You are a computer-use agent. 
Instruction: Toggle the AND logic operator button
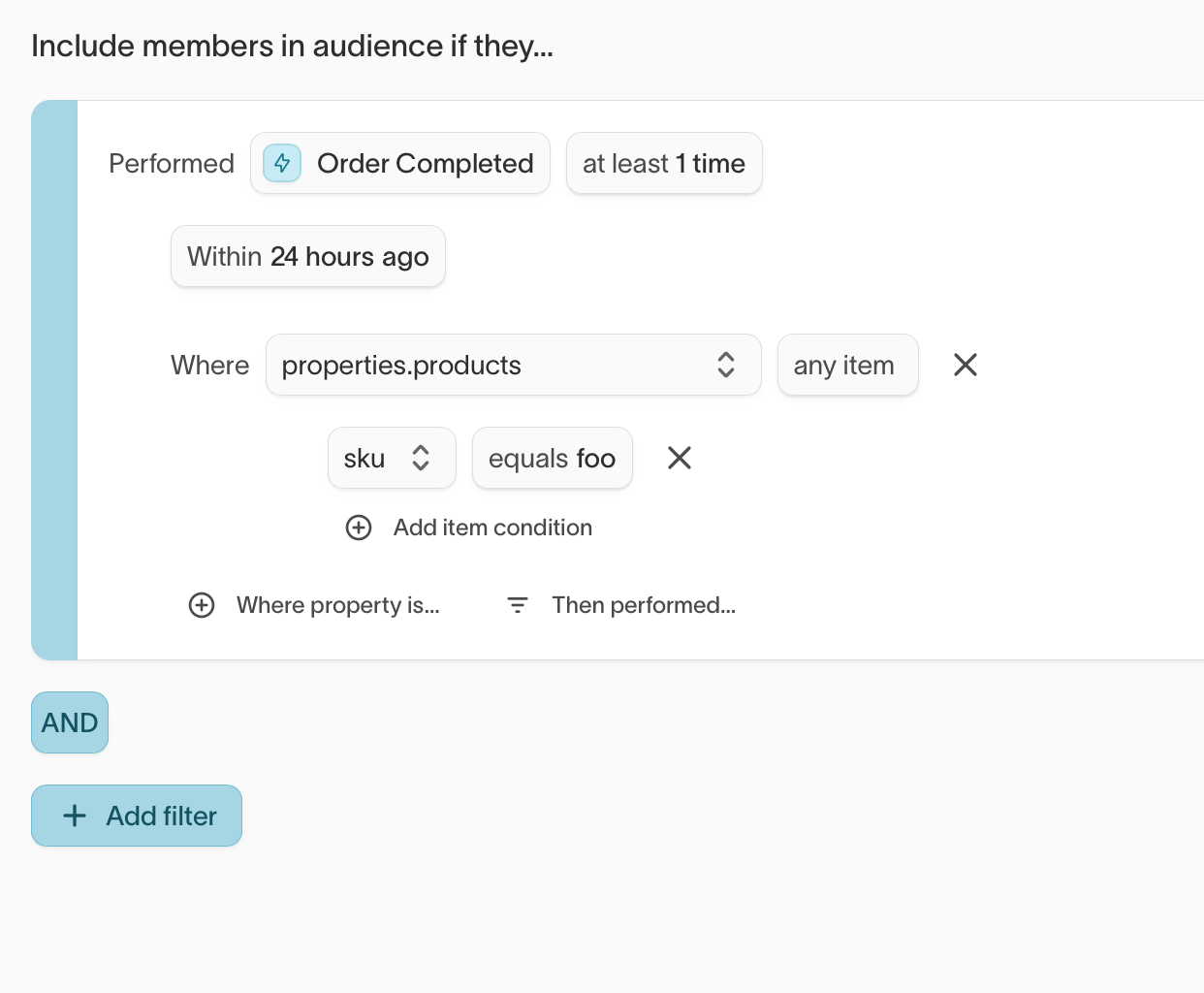tap(70, 722)
